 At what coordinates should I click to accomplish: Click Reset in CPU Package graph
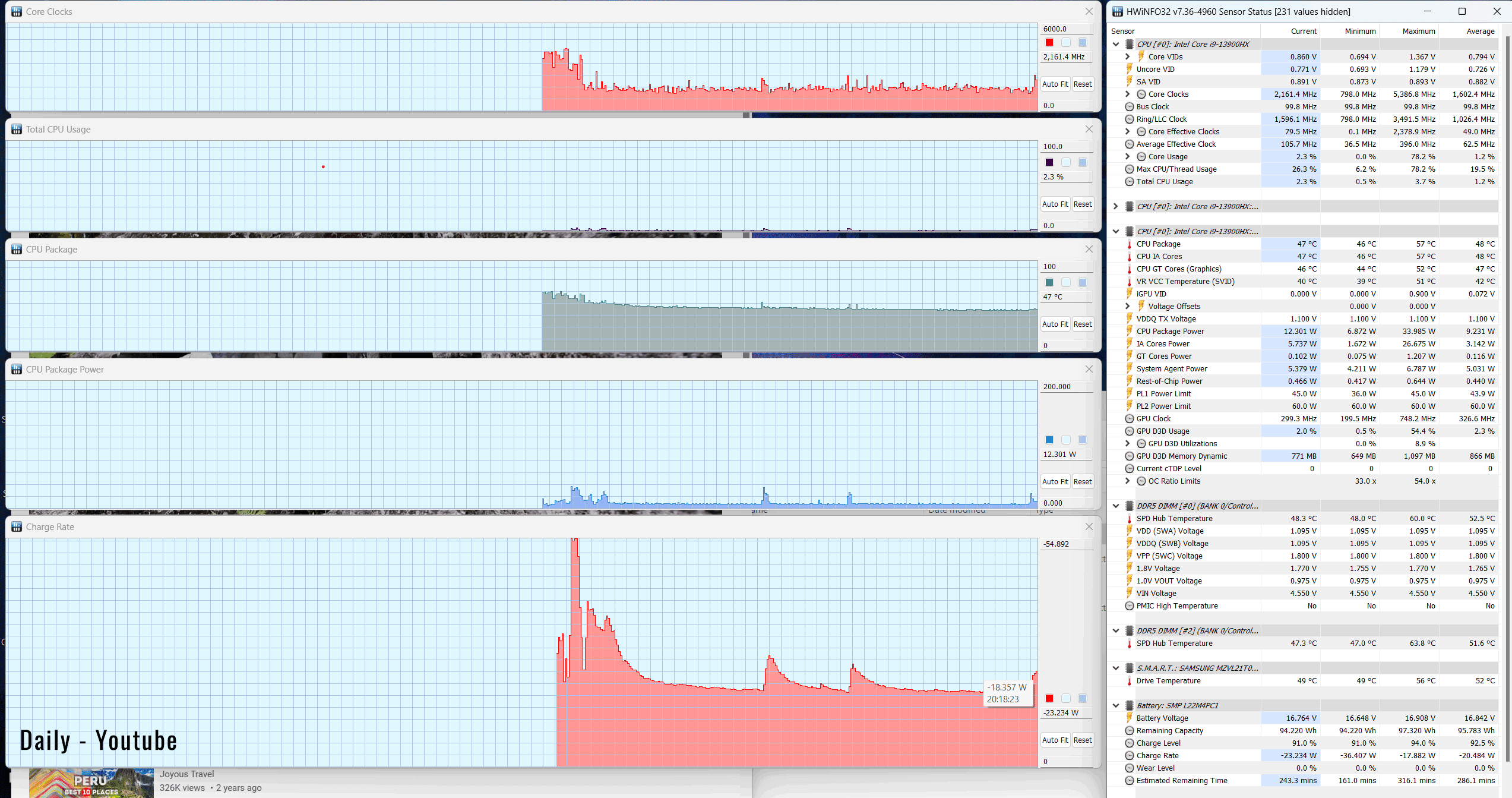coord(1083,324)
